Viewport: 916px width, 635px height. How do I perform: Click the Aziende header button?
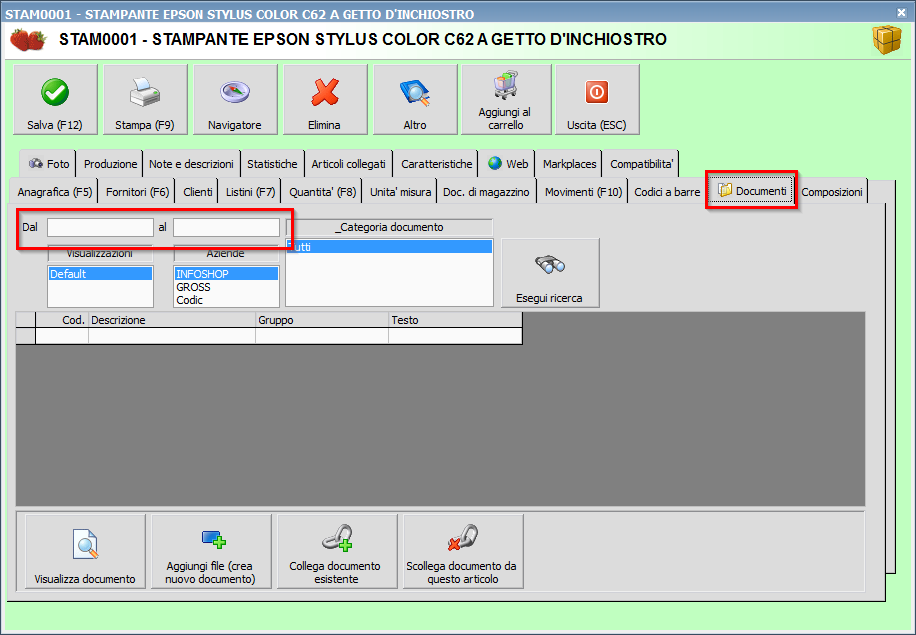pos(226,254)
